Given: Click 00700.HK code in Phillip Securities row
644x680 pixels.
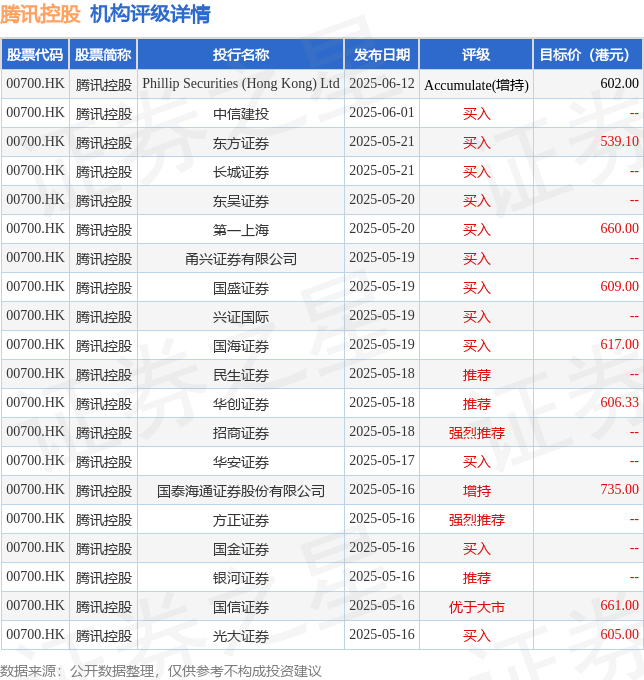Looking at the screenshot, I should 35,84.
